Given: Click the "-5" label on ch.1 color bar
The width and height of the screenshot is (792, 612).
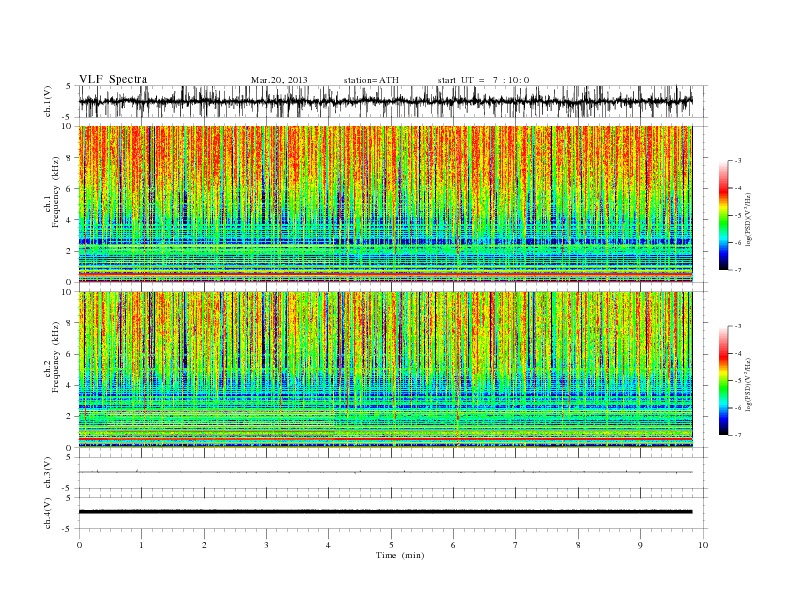Looking at the screenshot, I should click(x=738, y=216).
